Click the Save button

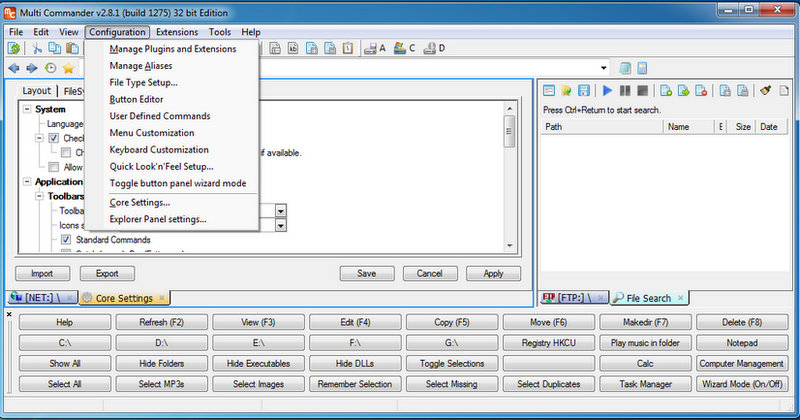pyautogui.click(x=367, y=274)
